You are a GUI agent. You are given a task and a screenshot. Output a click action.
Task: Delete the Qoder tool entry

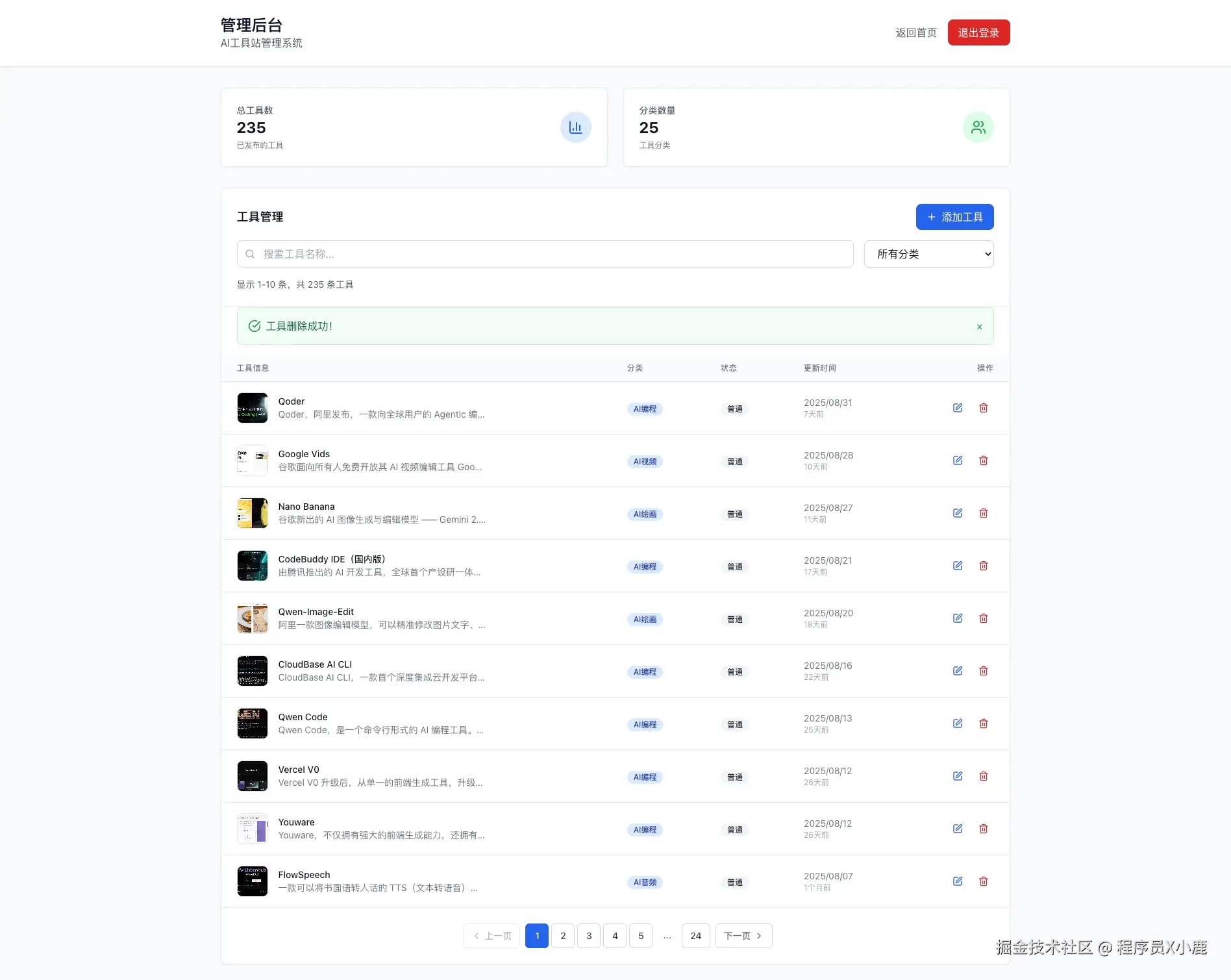click(984, 408)
